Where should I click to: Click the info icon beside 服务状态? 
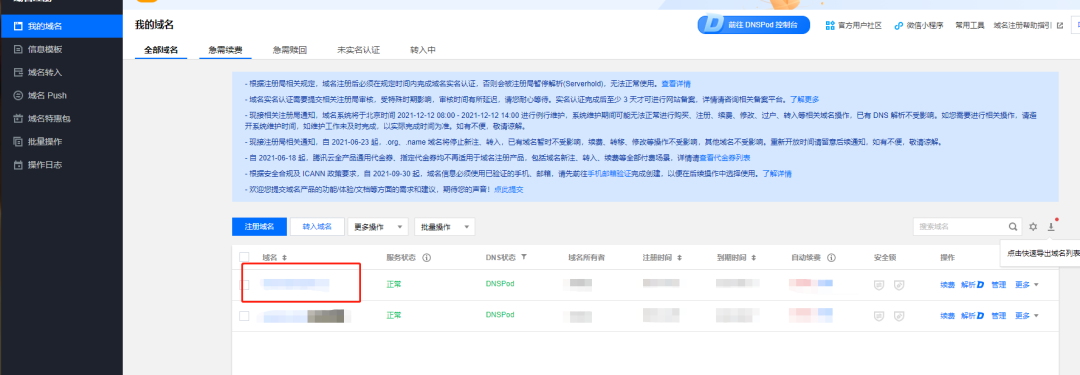click(426, 257)
